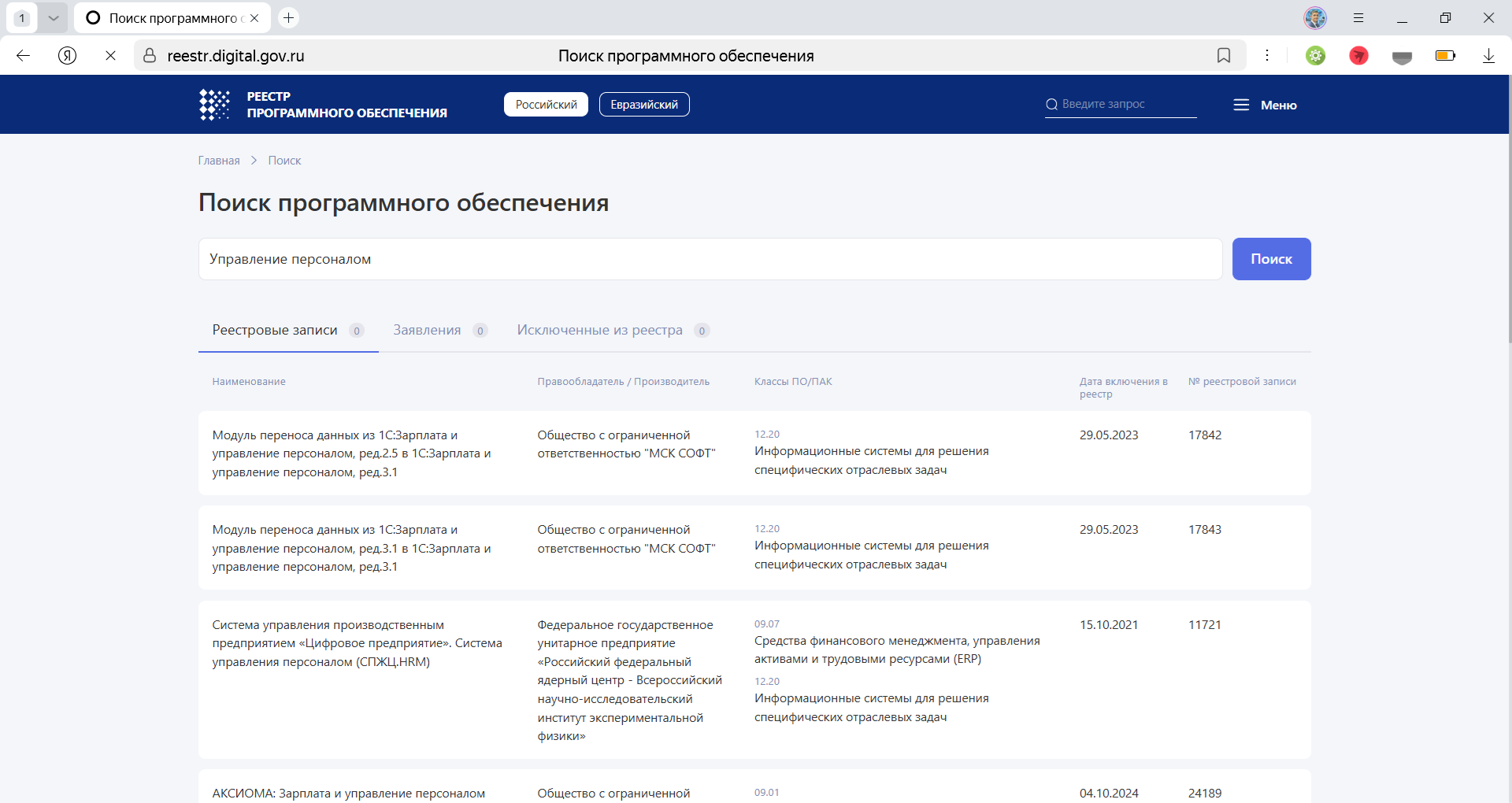The height and width of the screenshot is (803, 1512).
Task: Click the browser back arrow
Action: coord(23,55)
